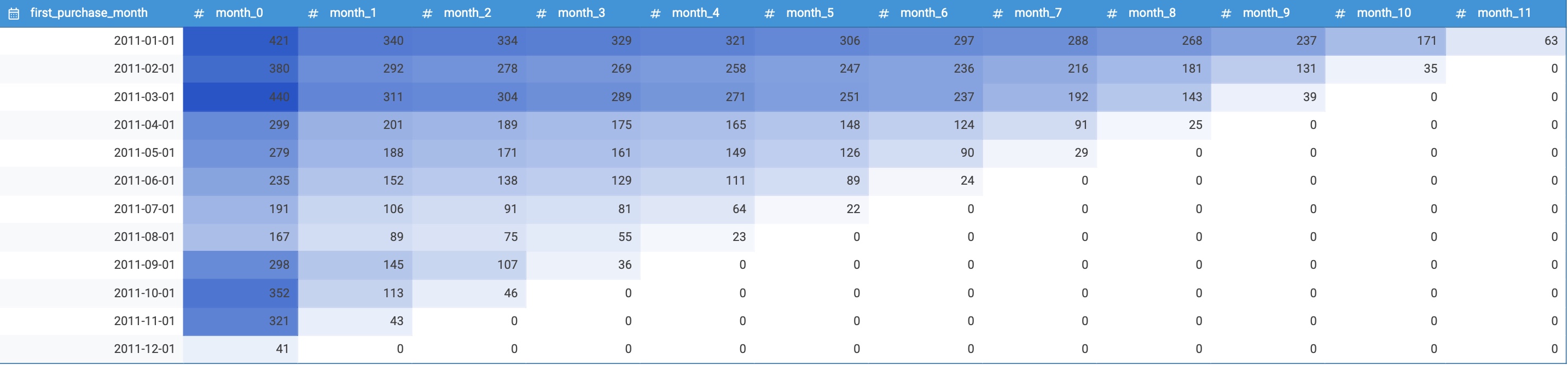
Task: Click the month_3 column header label
Action: point(582,13)
